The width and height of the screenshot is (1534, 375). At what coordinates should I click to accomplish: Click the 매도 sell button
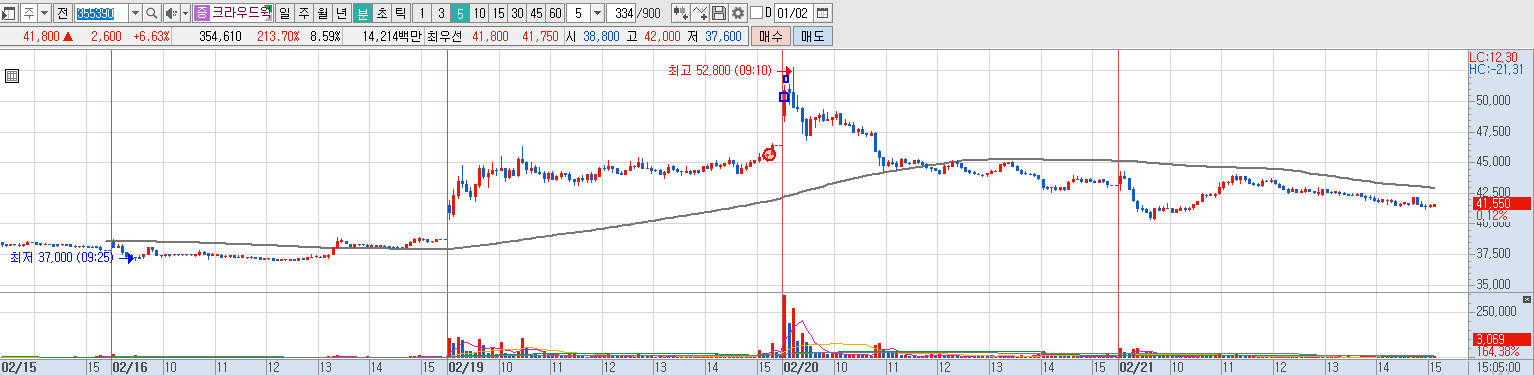(x=812, y=36)
